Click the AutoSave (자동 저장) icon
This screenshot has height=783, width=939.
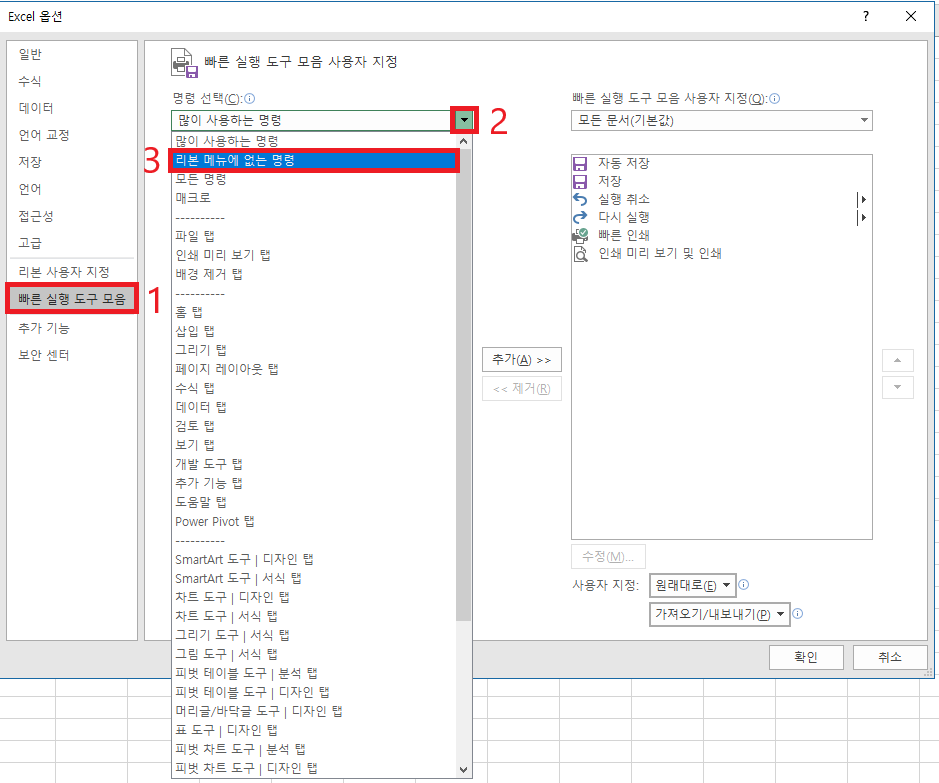[x=580, y=163]
